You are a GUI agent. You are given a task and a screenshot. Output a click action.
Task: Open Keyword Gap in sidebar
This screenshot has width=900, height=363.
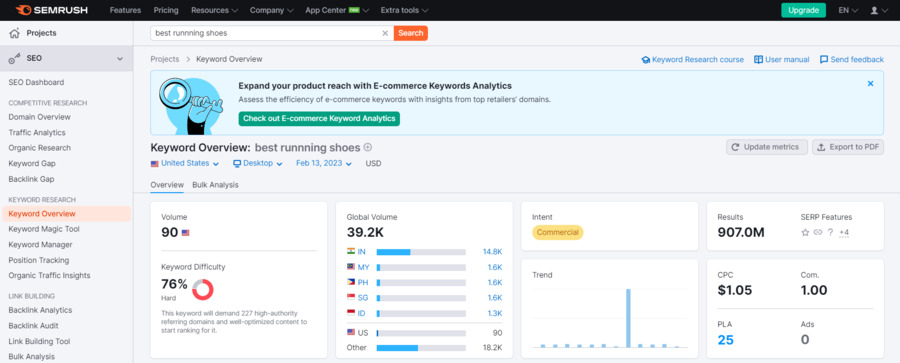32,164
